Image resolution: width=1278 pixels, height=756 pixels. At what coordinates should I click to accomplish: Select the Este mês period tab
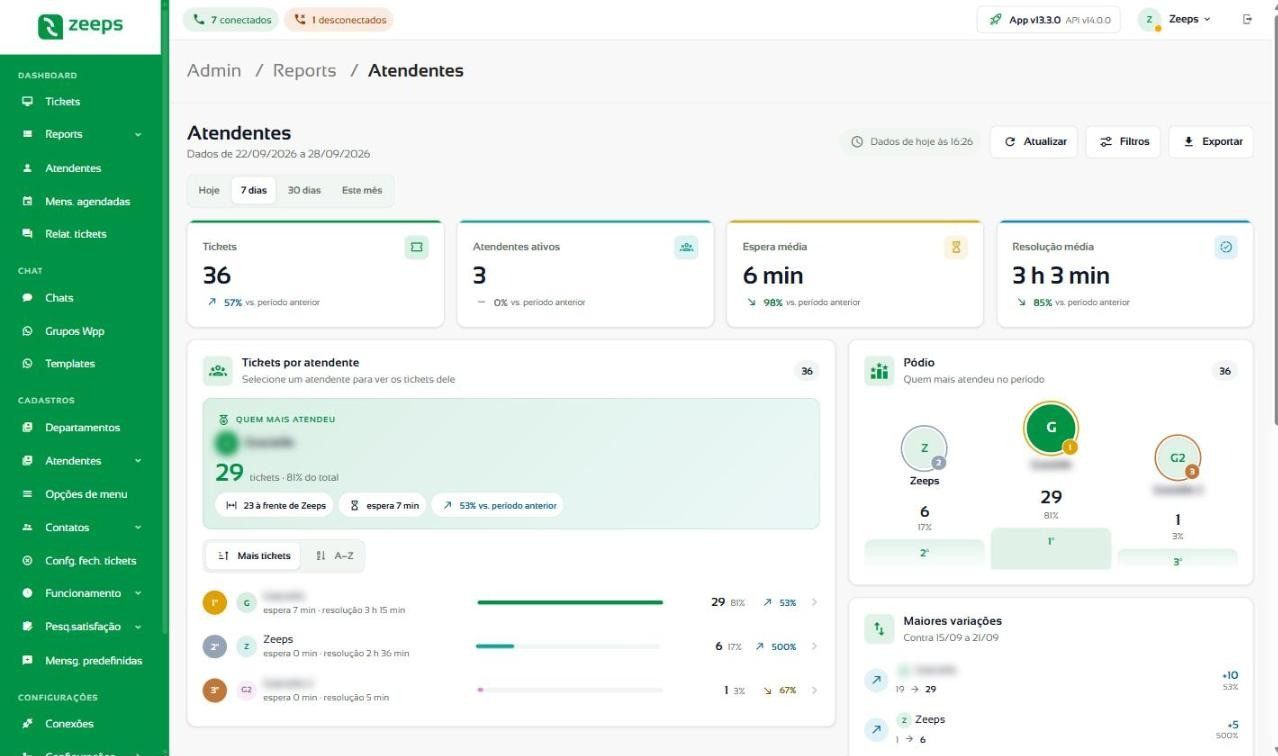point(362,191)
